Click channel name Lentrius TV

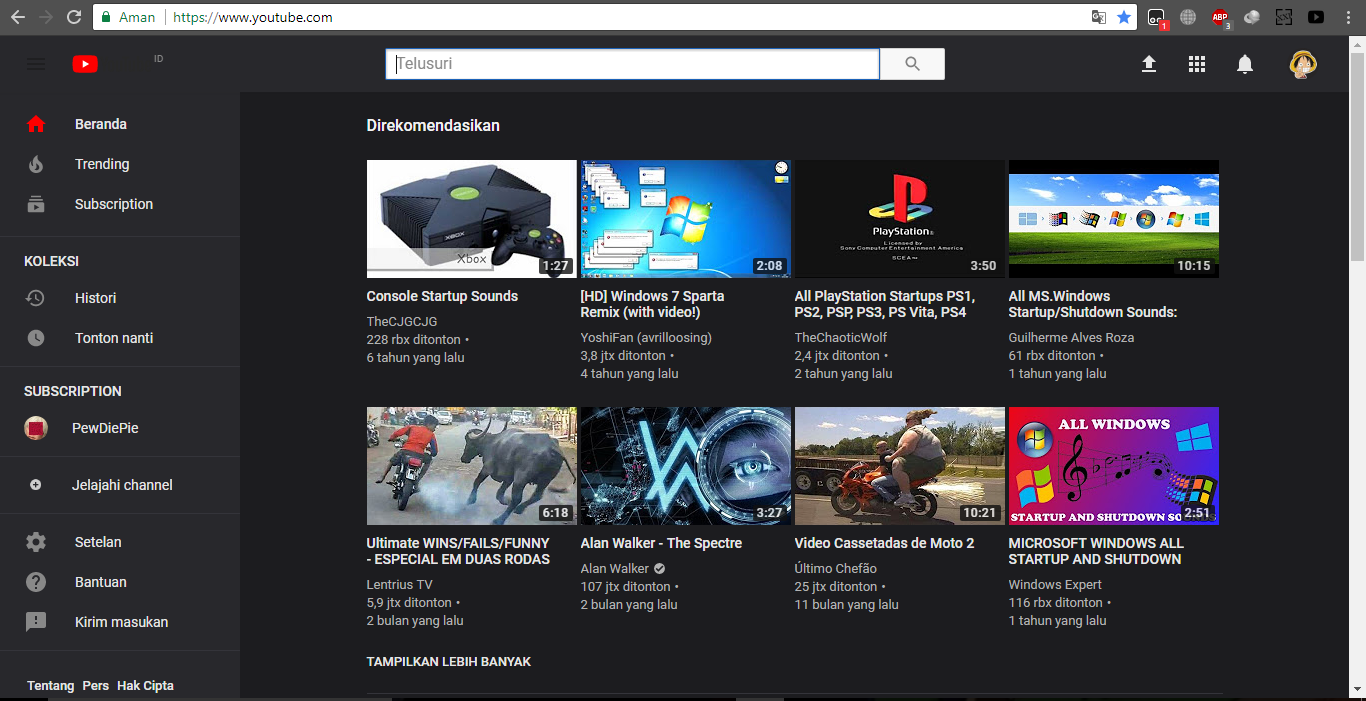(x=399, y=584)
